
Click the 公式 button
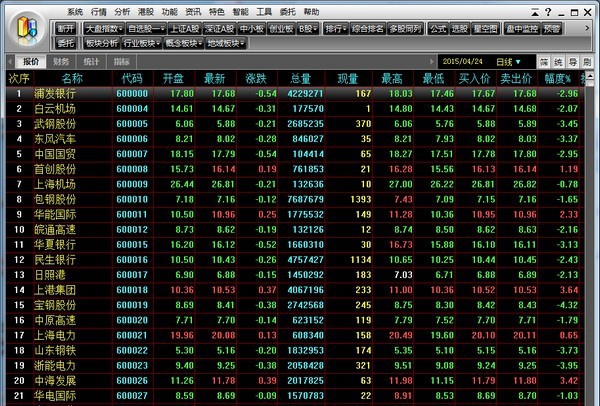click(438, 29)
